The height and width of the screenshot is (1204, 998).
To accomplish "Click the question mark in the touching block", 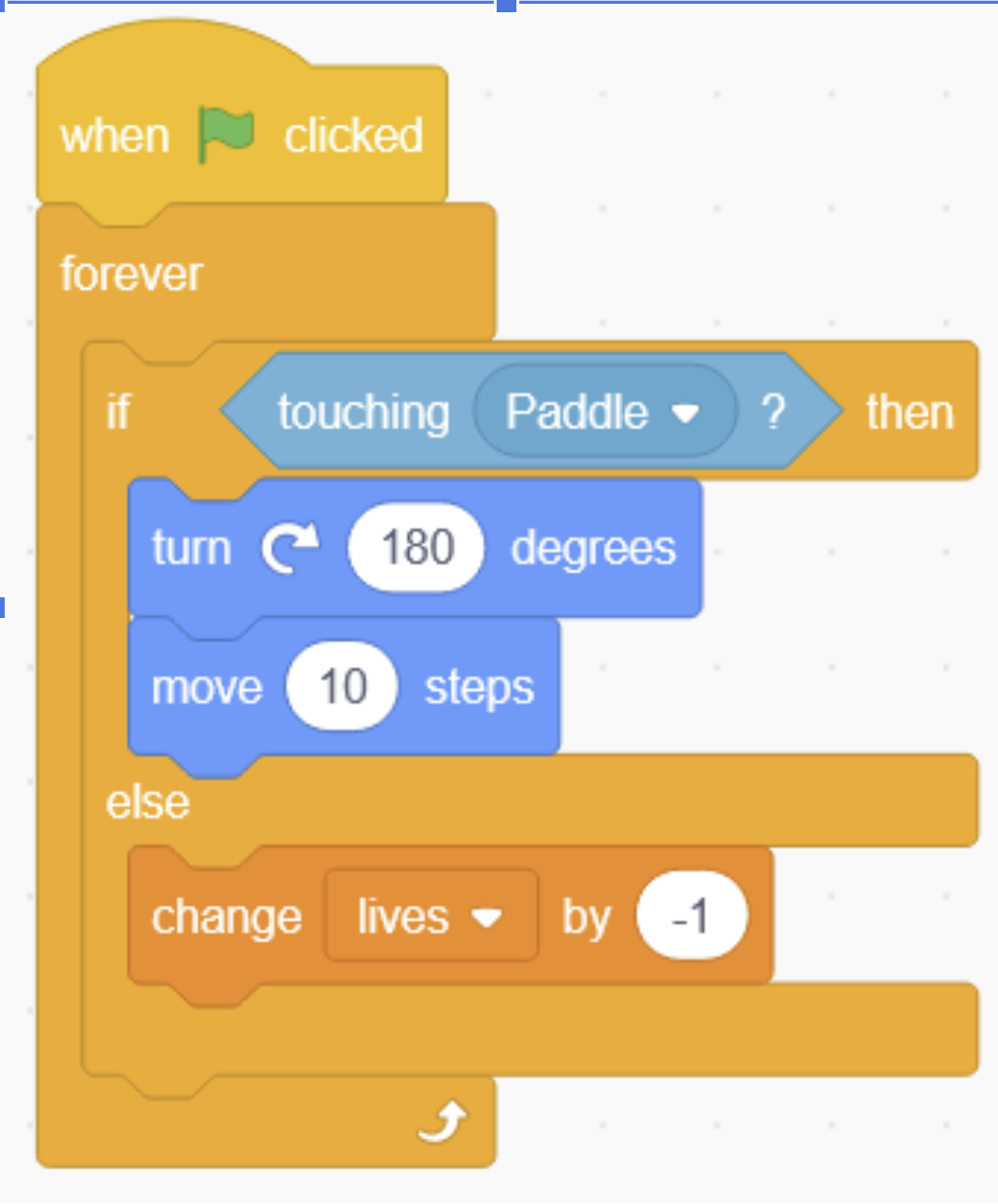I will point(776,410).
